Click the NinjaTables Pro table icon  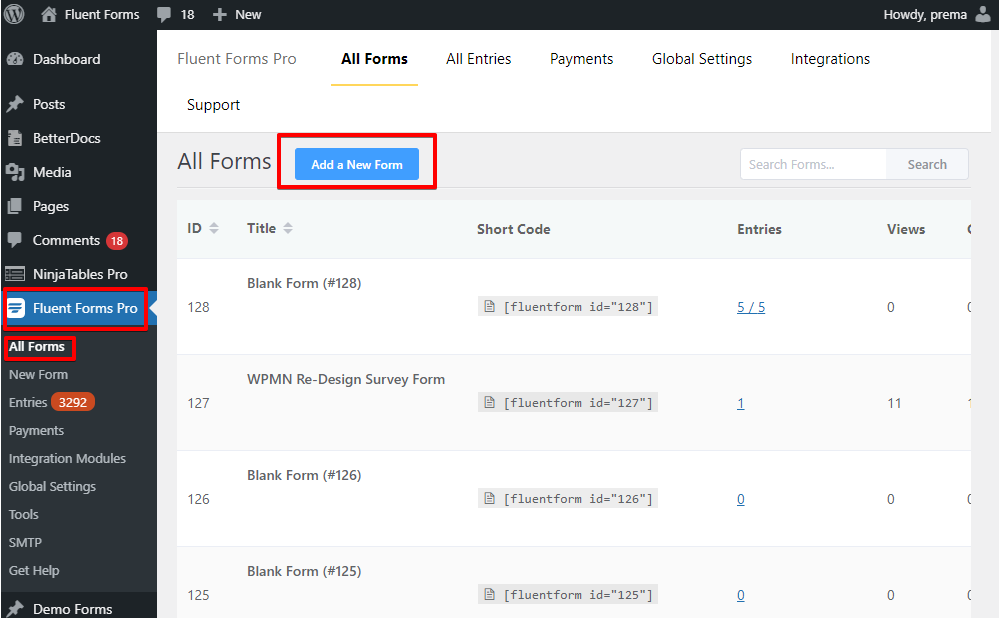pyautogui.click(x=15, y=274)
